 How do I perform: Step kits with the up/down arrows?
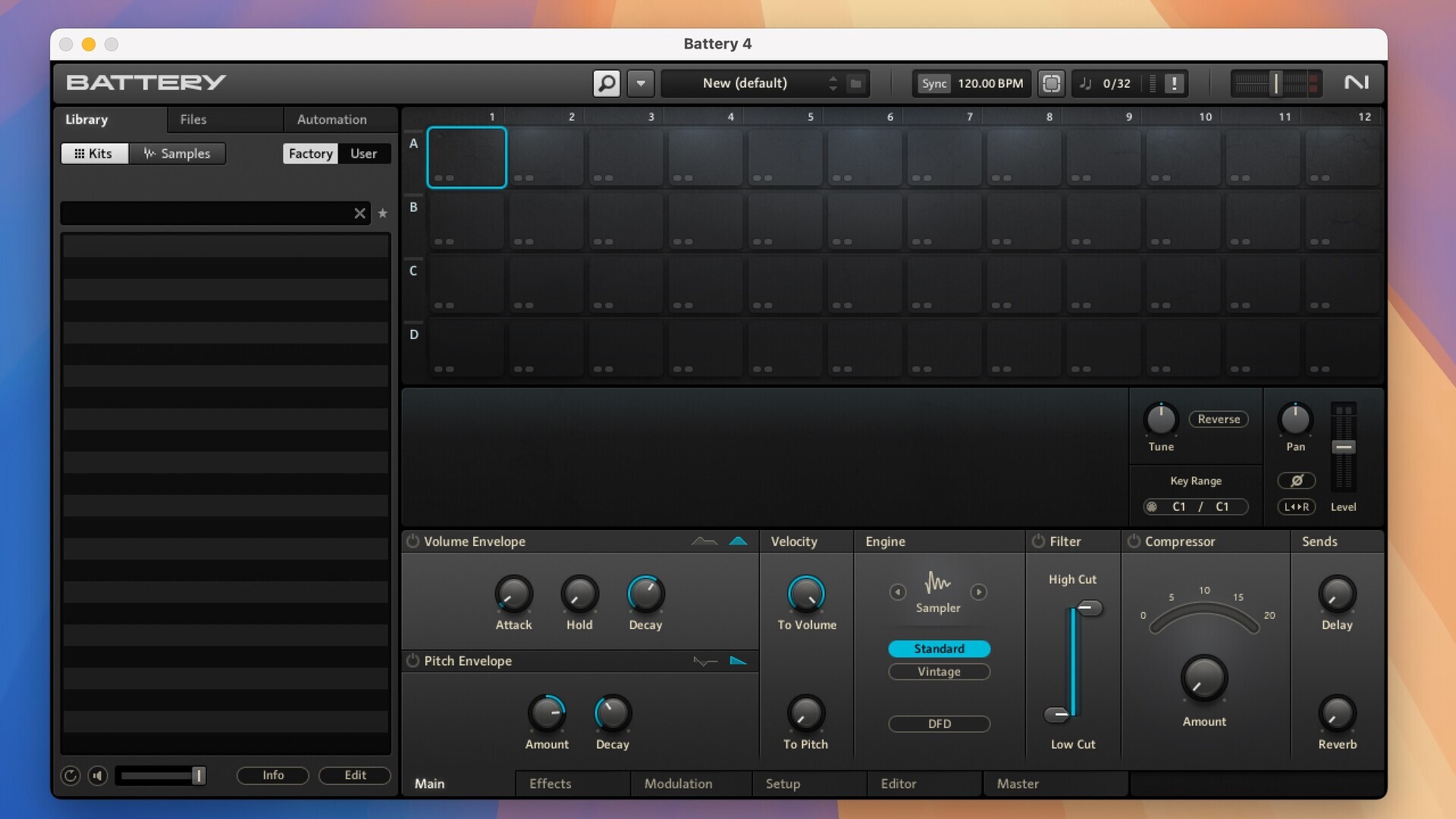(x=833, y=83)
